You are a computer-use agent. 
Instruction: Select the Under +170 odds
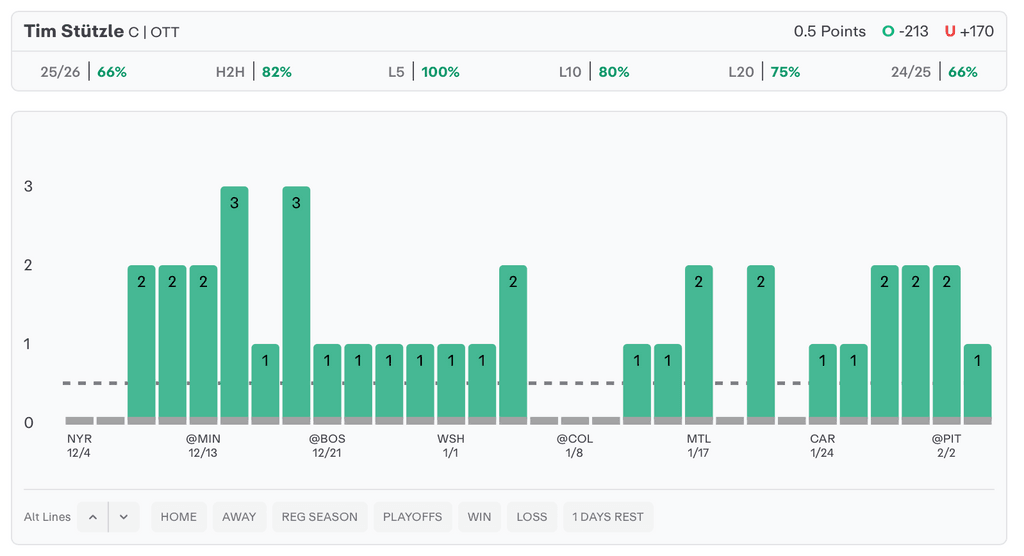[x=969, y=31]
